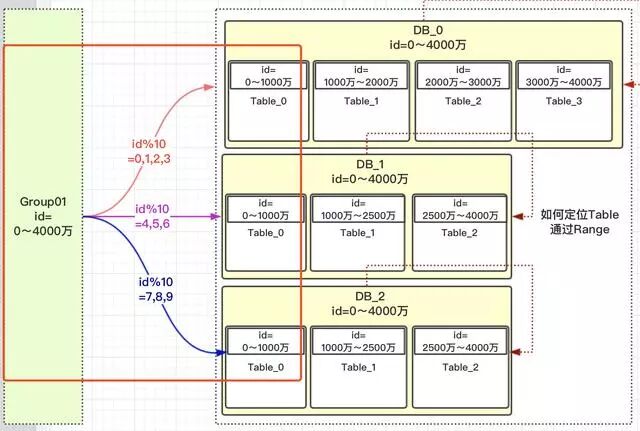
Task: Select the id%10 =4,5,6 label
Action: (152, 216)
